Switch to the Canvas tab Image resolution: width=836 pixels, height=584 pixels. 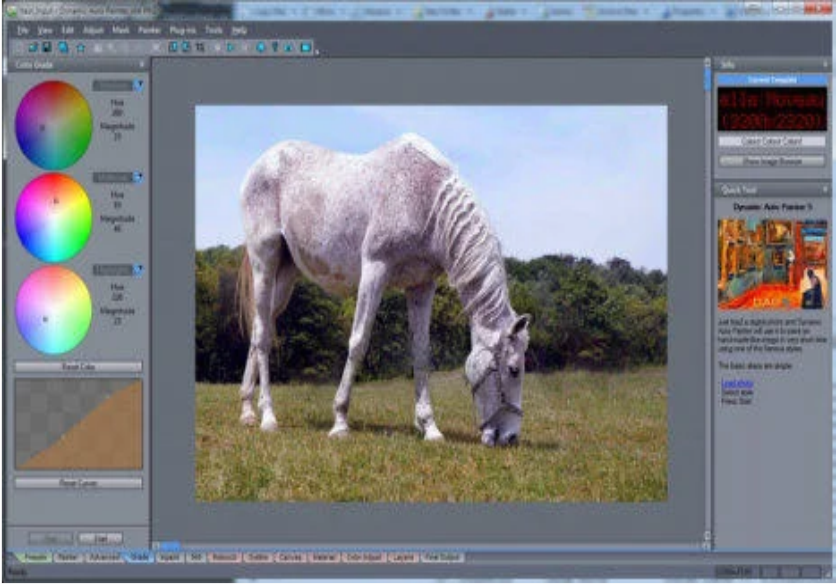point(291,557)
